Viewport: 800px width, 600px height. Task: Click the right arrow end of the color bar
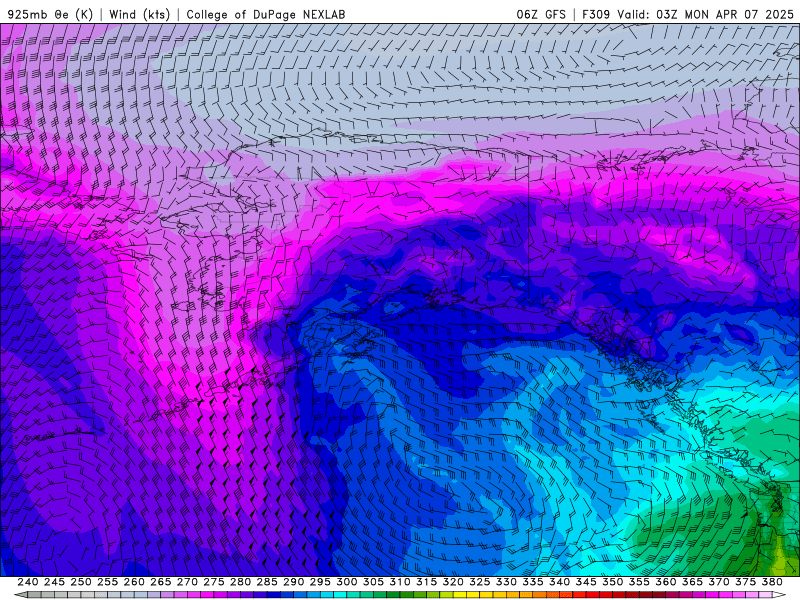pos(779,595)
